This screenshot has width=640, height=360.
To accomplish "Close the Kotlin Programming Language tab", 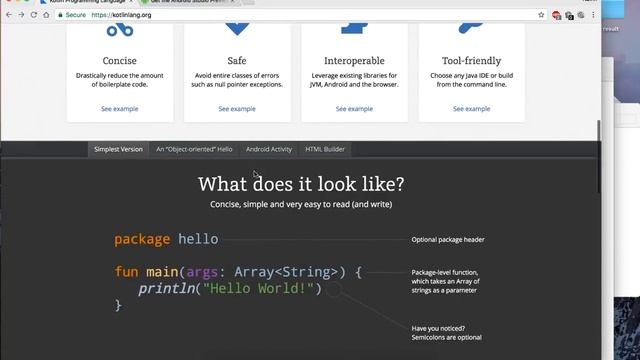I will [131, 2].
